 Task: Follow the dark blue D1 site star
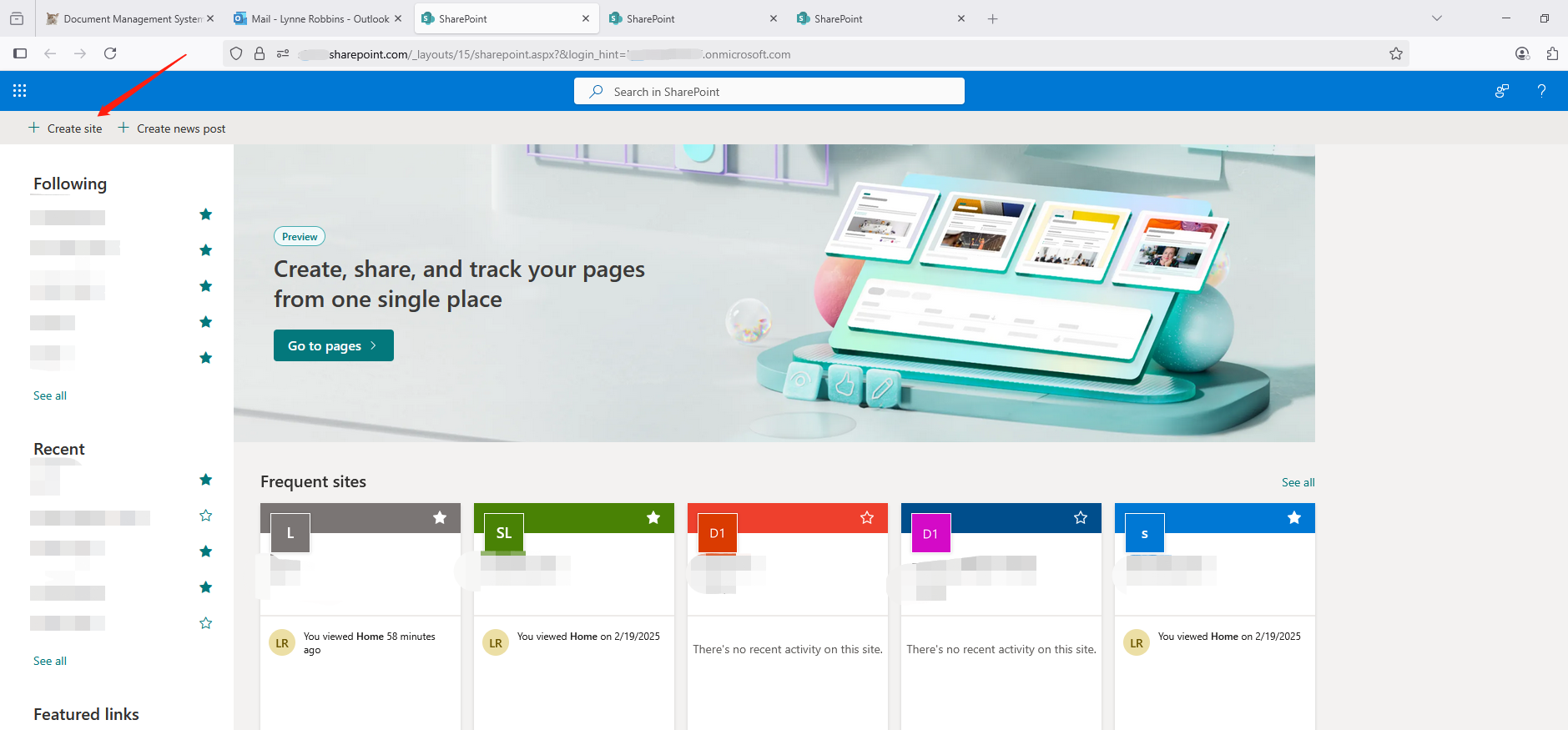point(1081,518)
